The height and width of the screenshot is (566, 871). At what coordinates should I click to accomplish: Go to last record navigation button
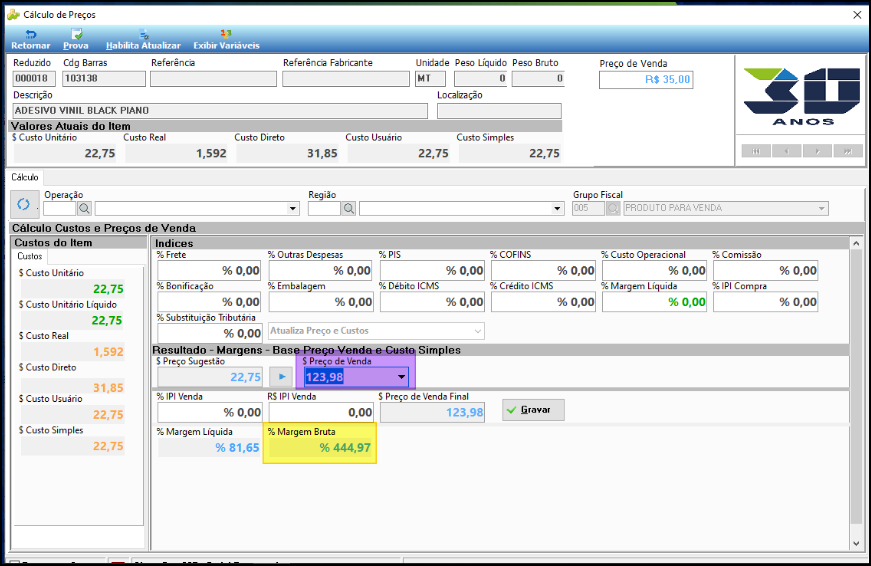[848, 151]
